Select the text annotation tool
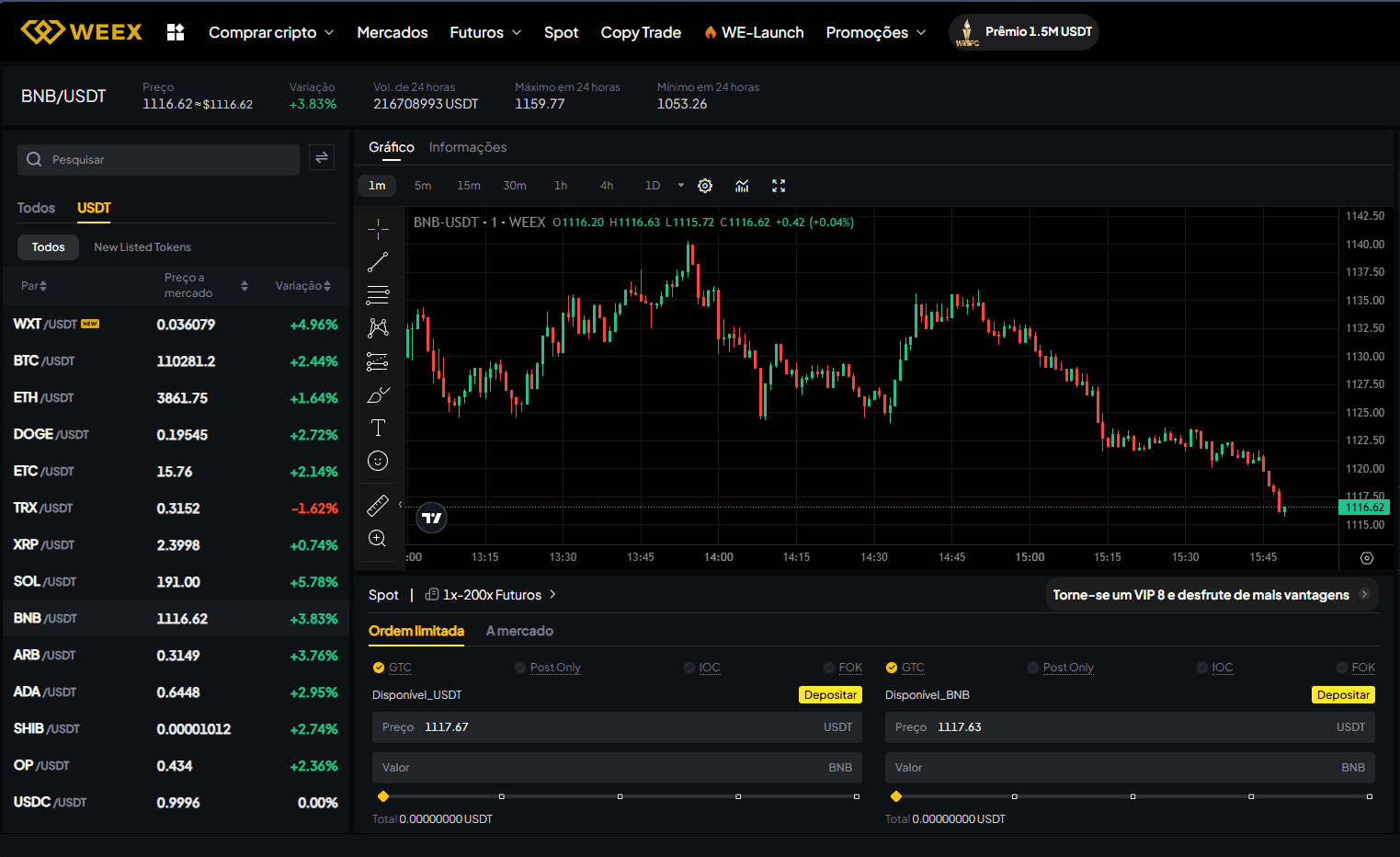 pyautogui.click(x=378, y=427)
